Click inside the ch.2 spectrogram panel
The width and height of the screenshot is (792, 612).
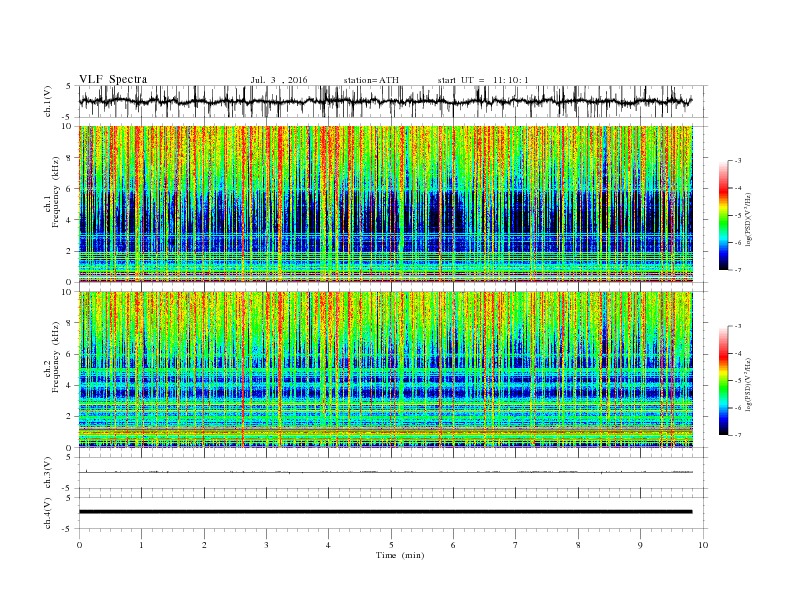(x=385, y=369)
